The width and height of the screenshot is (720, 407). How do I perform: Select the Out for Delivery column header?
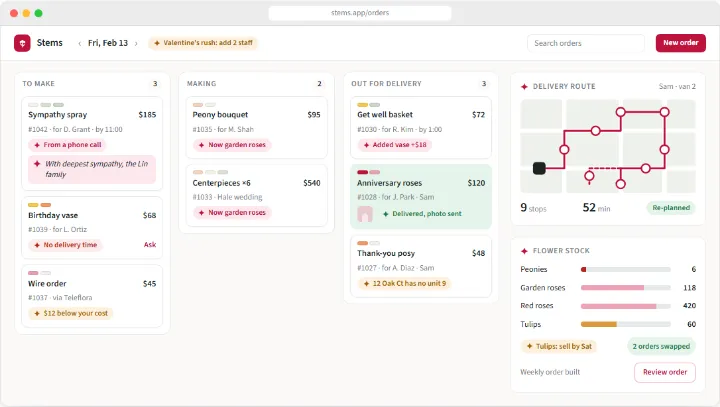pyautogui.click(x=386, y=84)
